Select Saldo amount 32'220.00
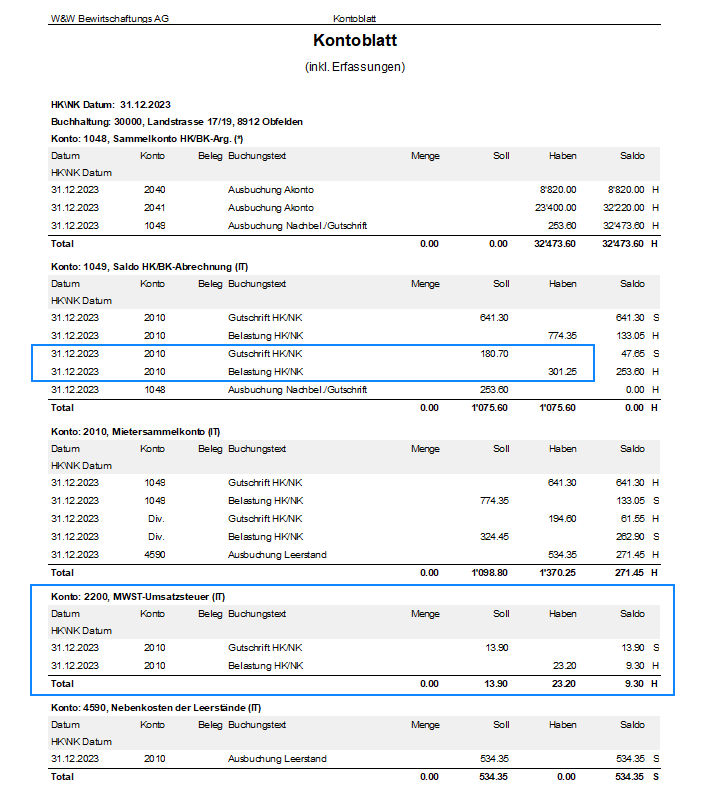Image resolution: width=706 pixels, height=797 pixels. (x=624, y=208)
